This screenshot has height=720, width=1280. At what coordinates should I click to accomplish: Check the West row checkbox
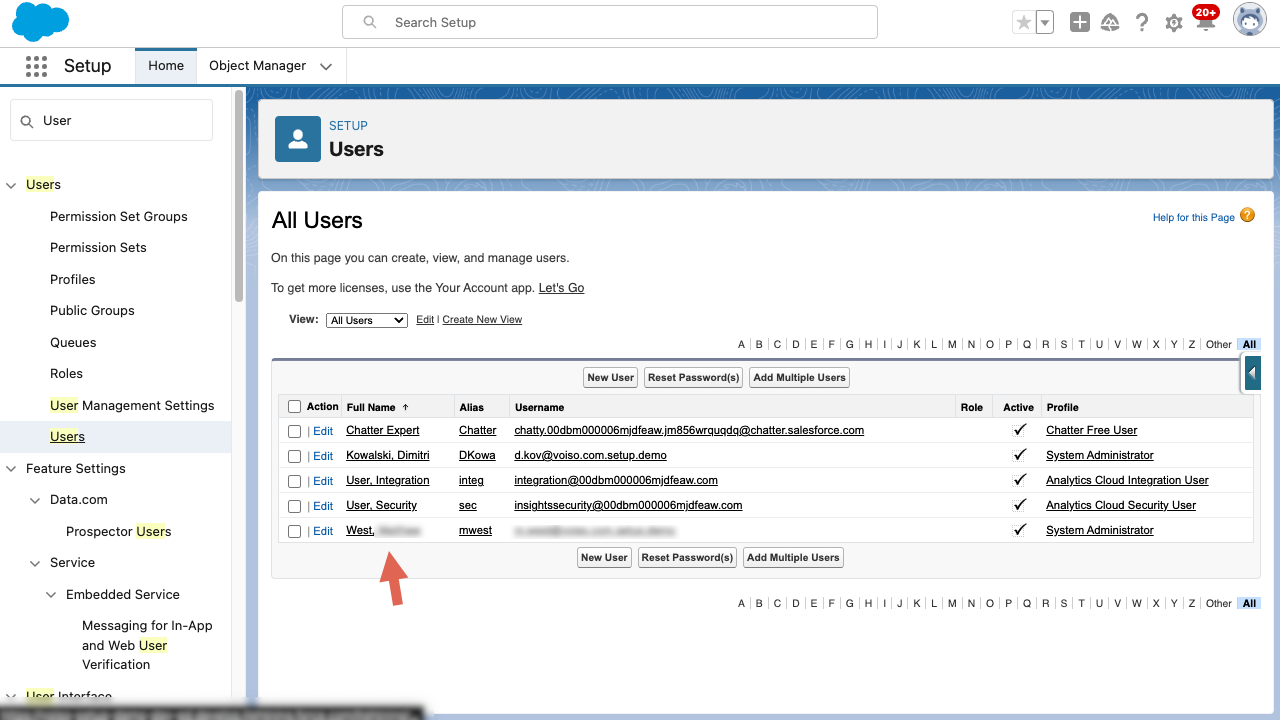[x=294, y=531]
